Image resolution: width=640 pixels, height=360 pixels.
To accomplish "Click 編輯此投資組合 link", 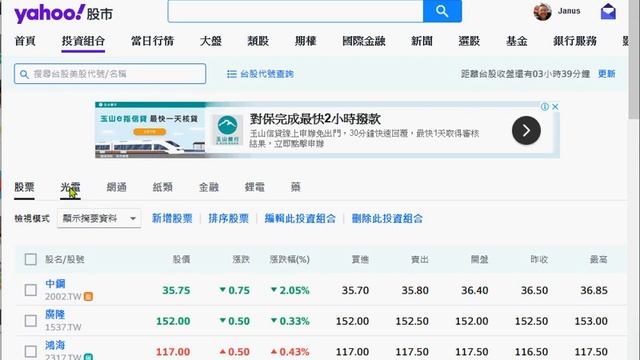I will click(x=300, y=218).
